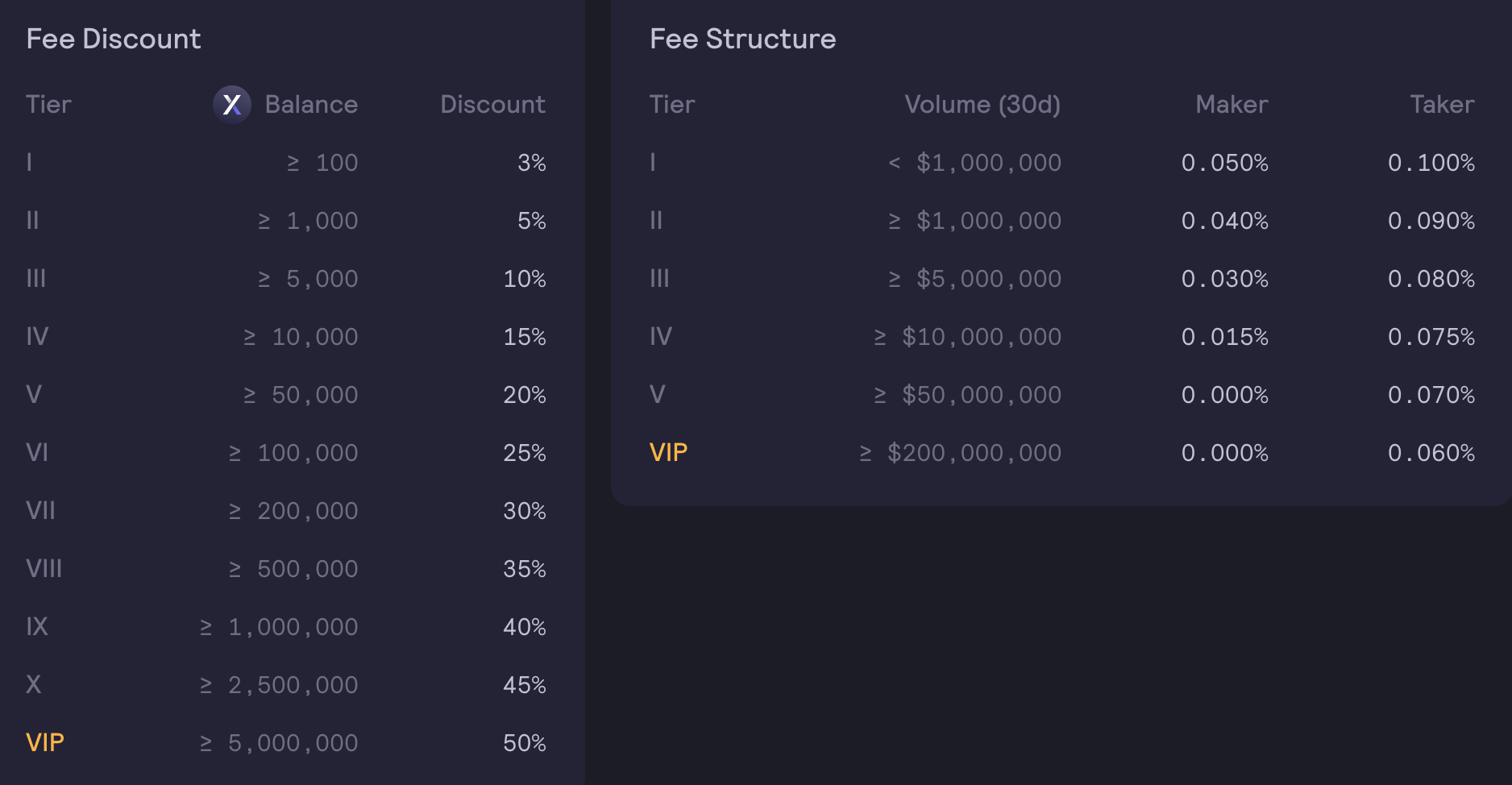Click the Volume (30d) column header
Screen dimensions: 1512x785
[982, 105]
